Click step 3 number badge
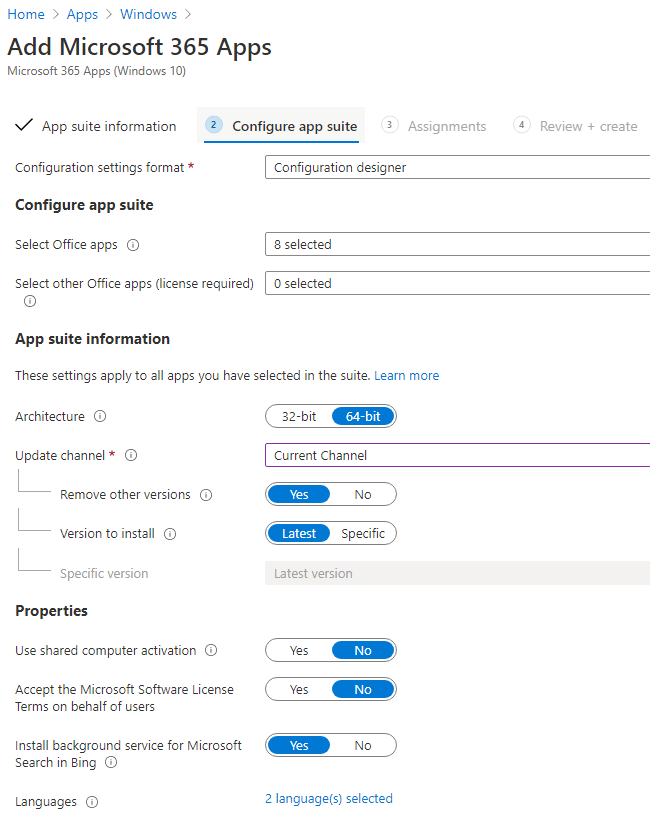This screenshot has width=650, height=816. [x=389, y=125]
